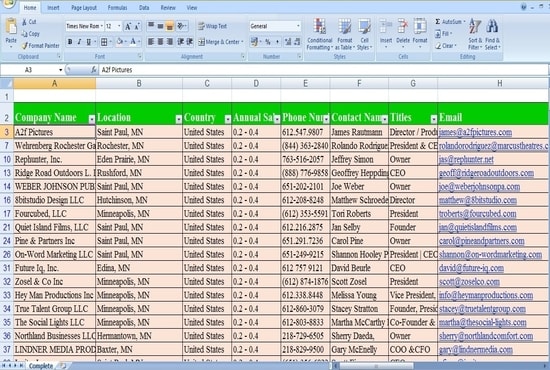
Task: Toggle Underline formatting
Action: 88,42
